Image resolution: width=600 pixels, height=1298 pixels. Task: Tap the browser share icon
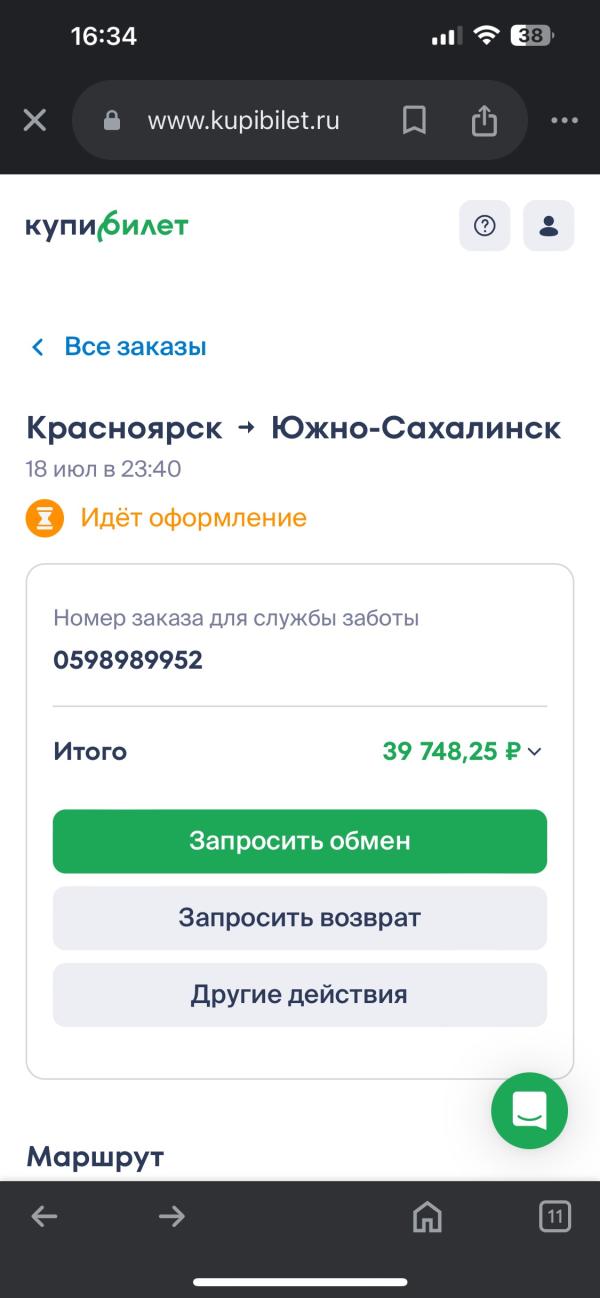484,121
